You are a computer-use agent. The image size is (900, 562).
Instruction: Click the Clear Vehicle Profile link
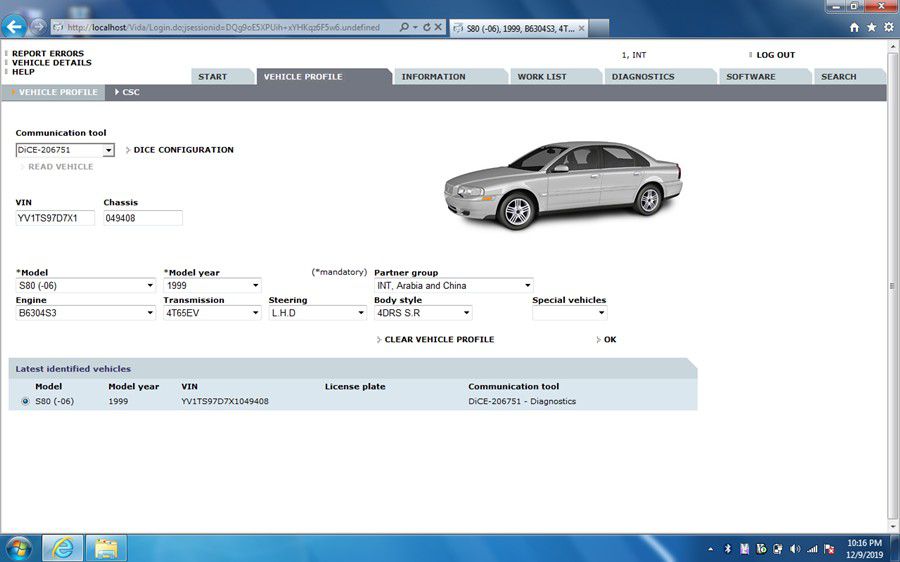tap(439, 340)
